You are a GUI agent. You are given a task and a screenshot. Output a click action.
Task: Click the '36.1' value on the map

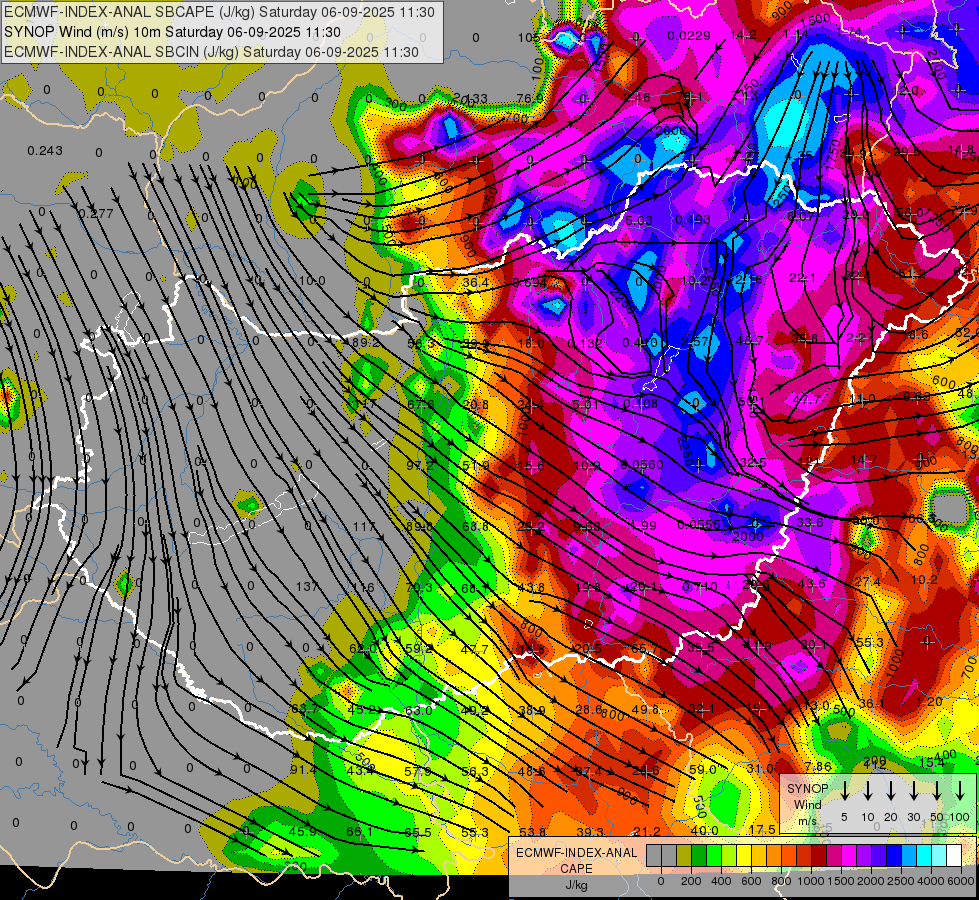[x=872, y=704]
